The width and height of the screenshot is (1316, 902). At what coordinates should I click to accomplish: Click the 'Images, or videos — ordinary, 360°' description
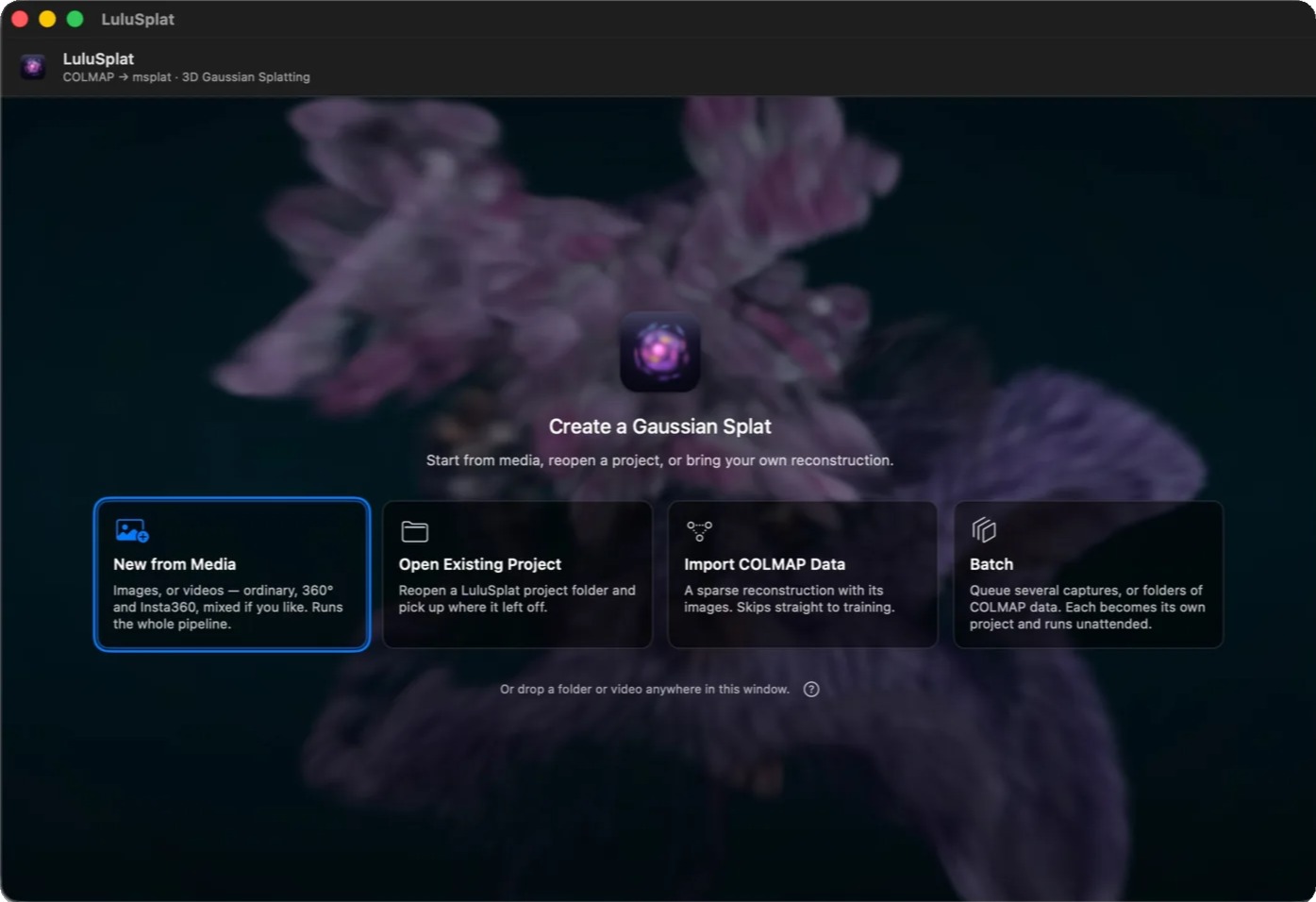pos(228,608)
